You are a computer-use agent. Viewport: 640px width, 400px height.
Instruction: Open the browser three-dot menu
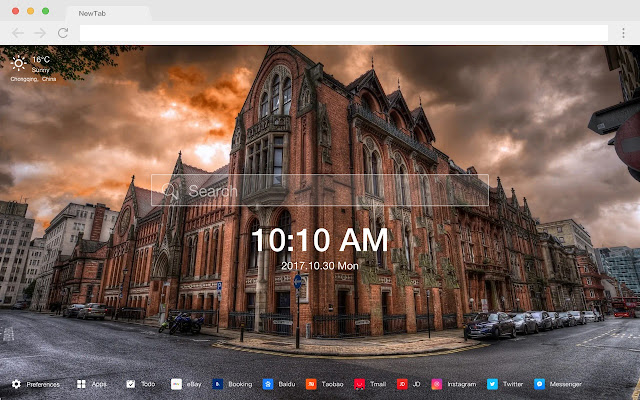(623, 33)
